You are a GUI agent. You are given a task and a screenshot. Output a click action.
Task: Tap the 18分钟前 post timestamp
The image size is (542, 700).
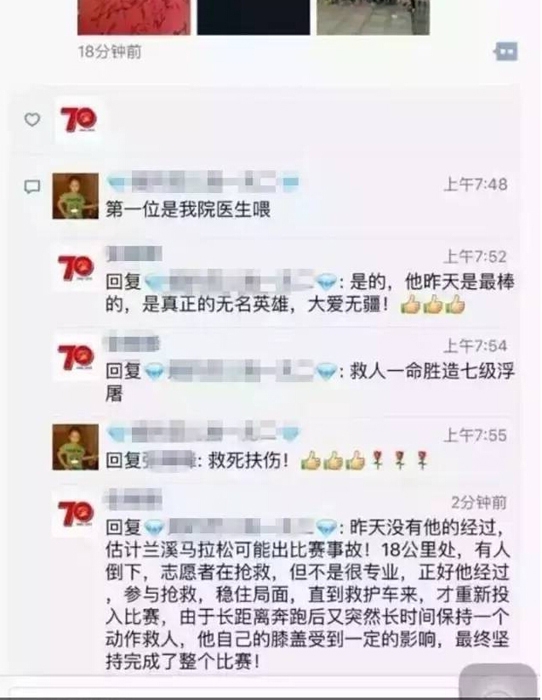tap(110, 52)
